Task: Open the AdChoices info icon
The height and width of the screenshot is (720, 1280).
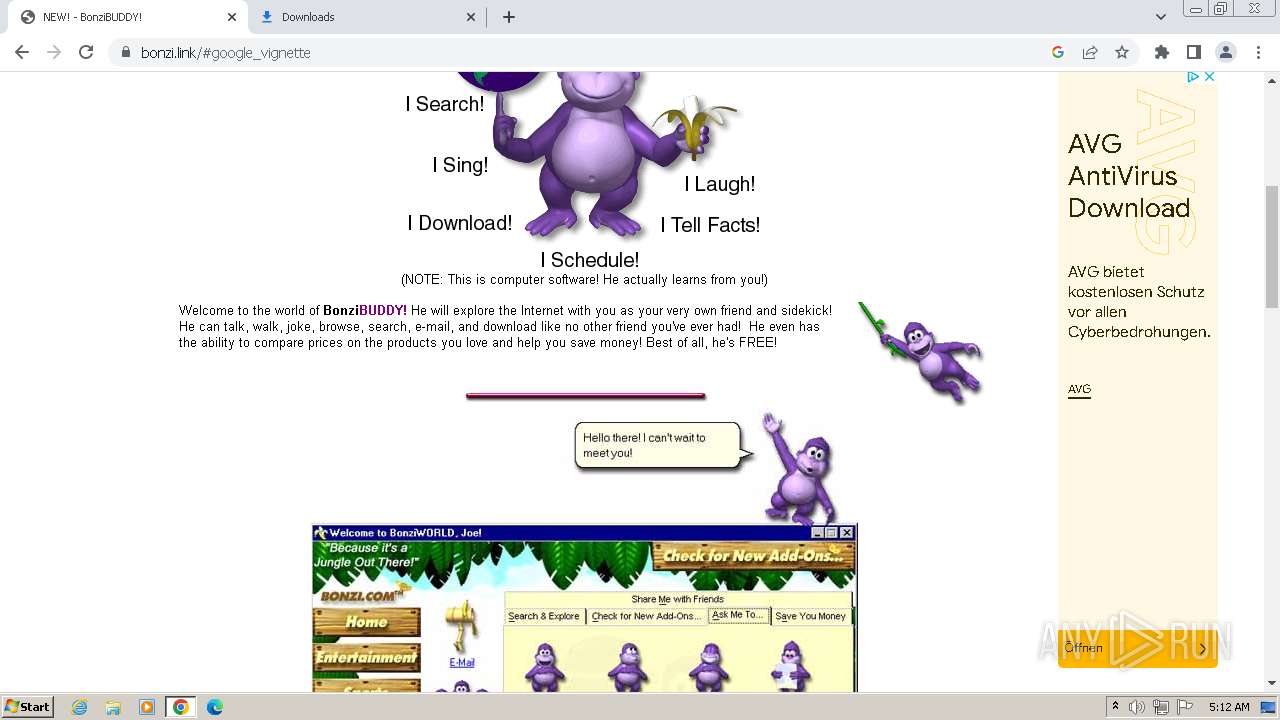Action: pos(1193,77)
